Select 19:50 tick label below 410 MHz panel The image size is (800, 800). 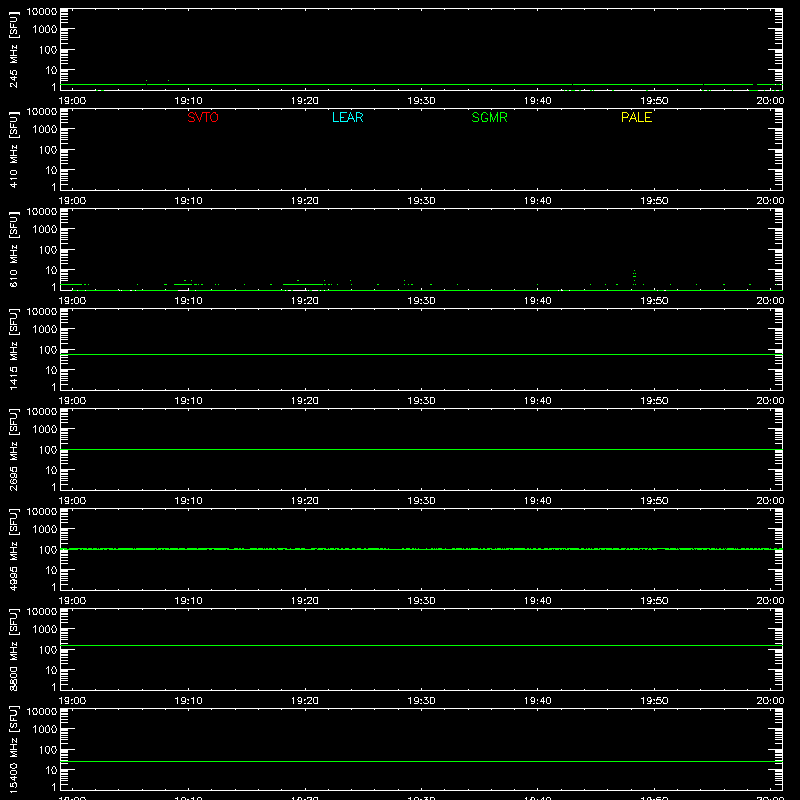coord(654,201)
